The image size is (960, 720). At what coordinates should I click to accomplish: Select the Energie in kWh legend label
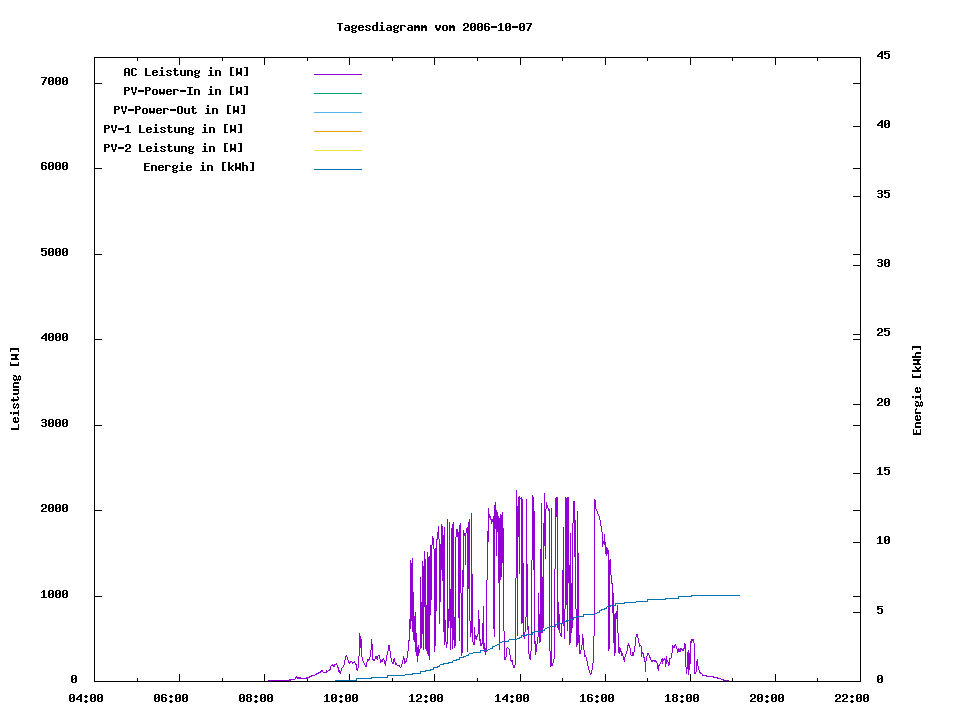(199, 167)
